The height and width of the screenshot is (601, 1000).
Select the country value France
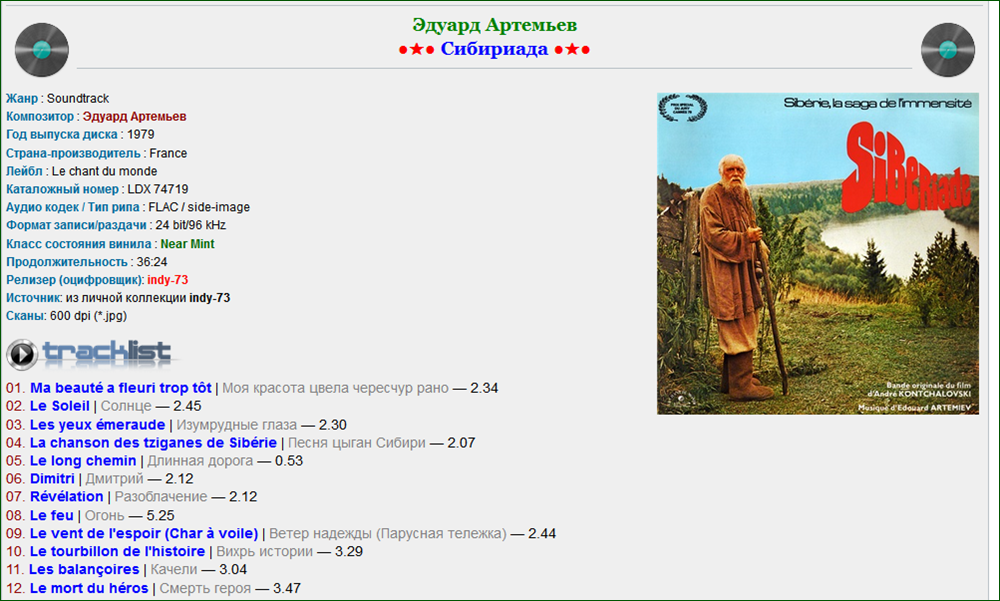168,154
